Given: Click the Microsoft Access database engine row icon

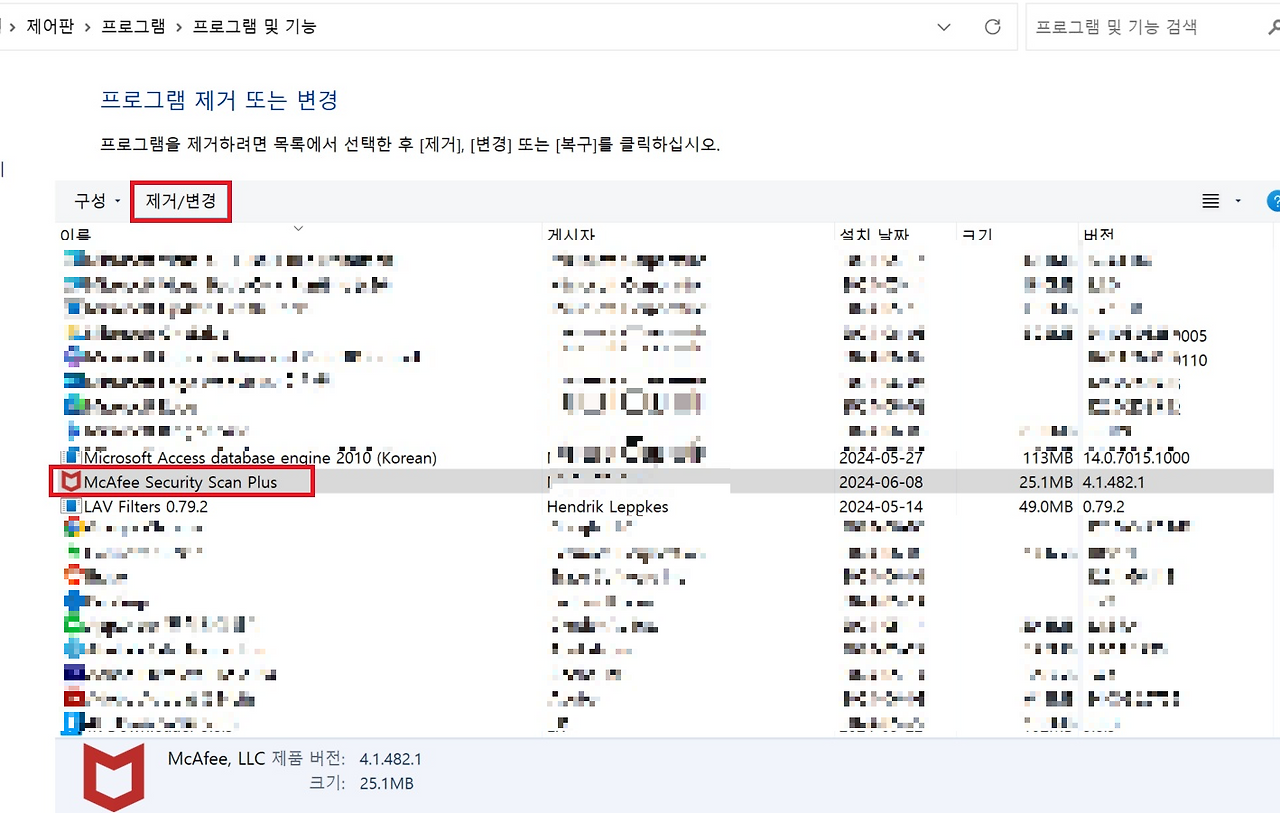Looking at the screenshot, I should tap(71, 458).
